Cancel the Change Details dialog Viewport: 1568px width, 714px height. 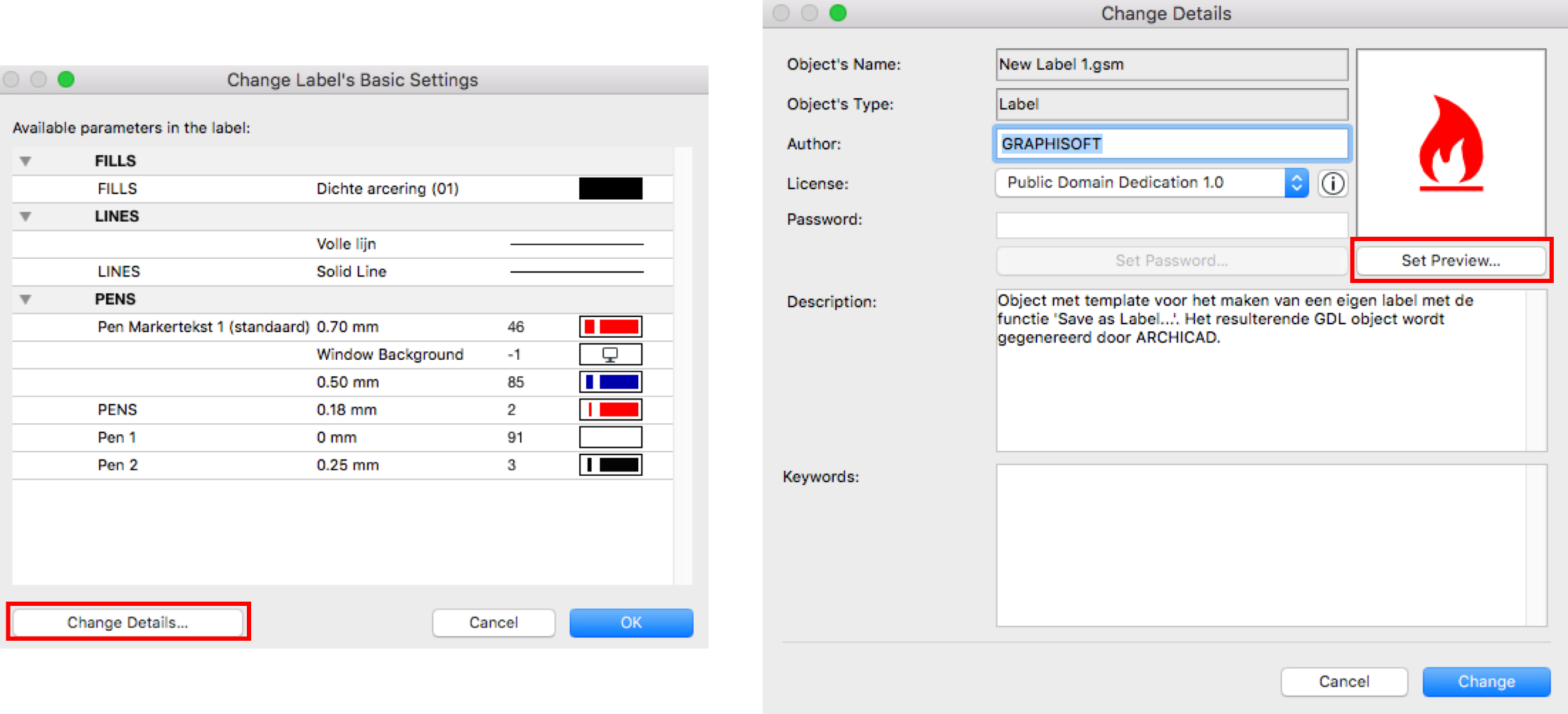click(1344, 681)
